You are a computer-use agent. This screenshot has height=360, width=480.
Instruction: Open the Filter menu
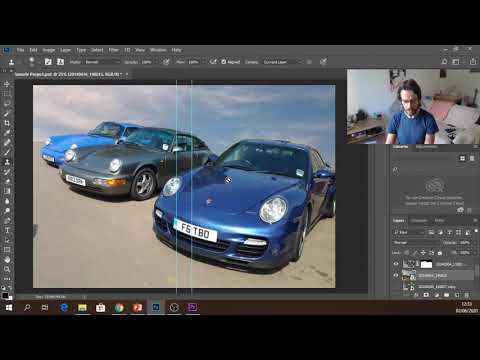tap(114, 50)
